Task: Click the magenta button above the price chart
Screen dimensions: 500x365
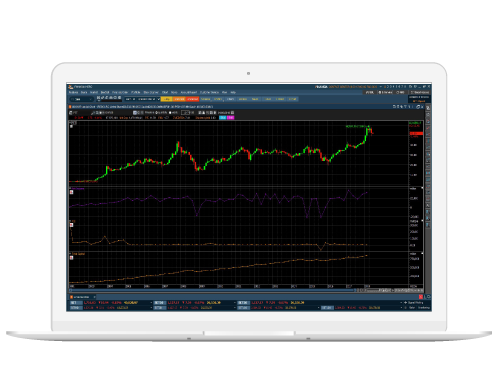Action: 230,118
